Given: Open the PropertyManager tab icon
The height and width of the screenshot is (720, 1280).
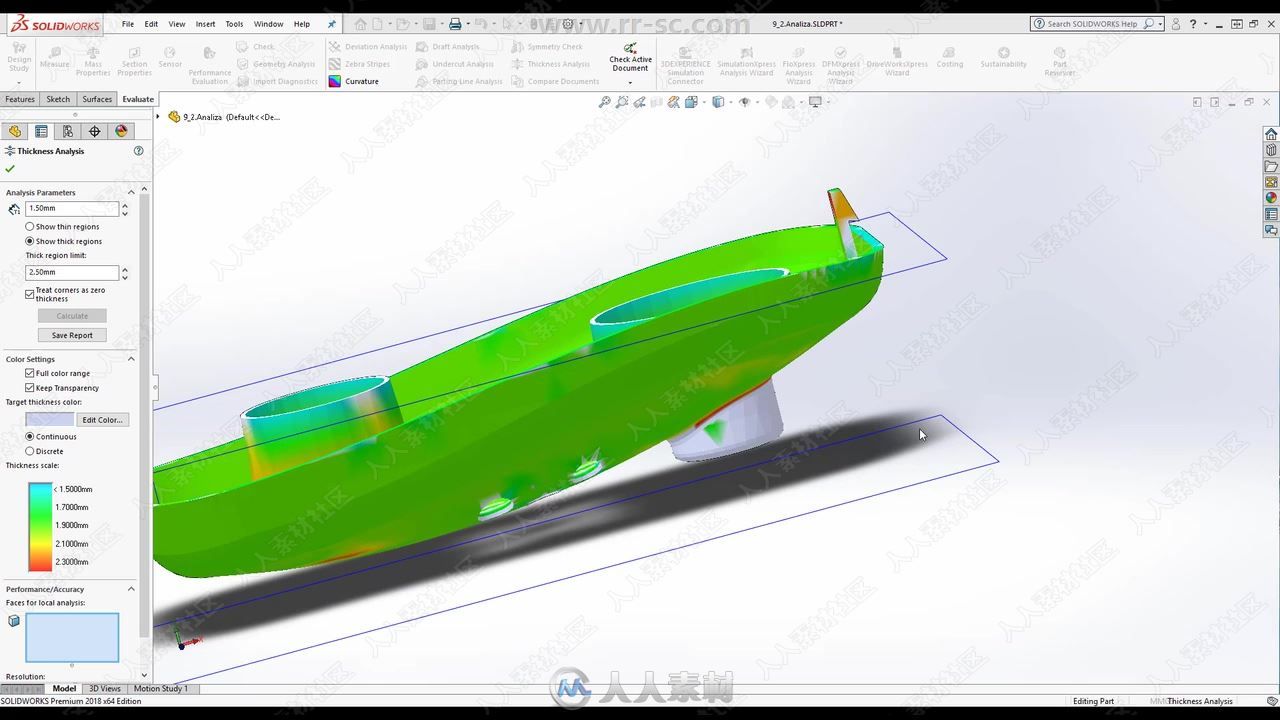Looking at the screenshot, I should [41, 131].
